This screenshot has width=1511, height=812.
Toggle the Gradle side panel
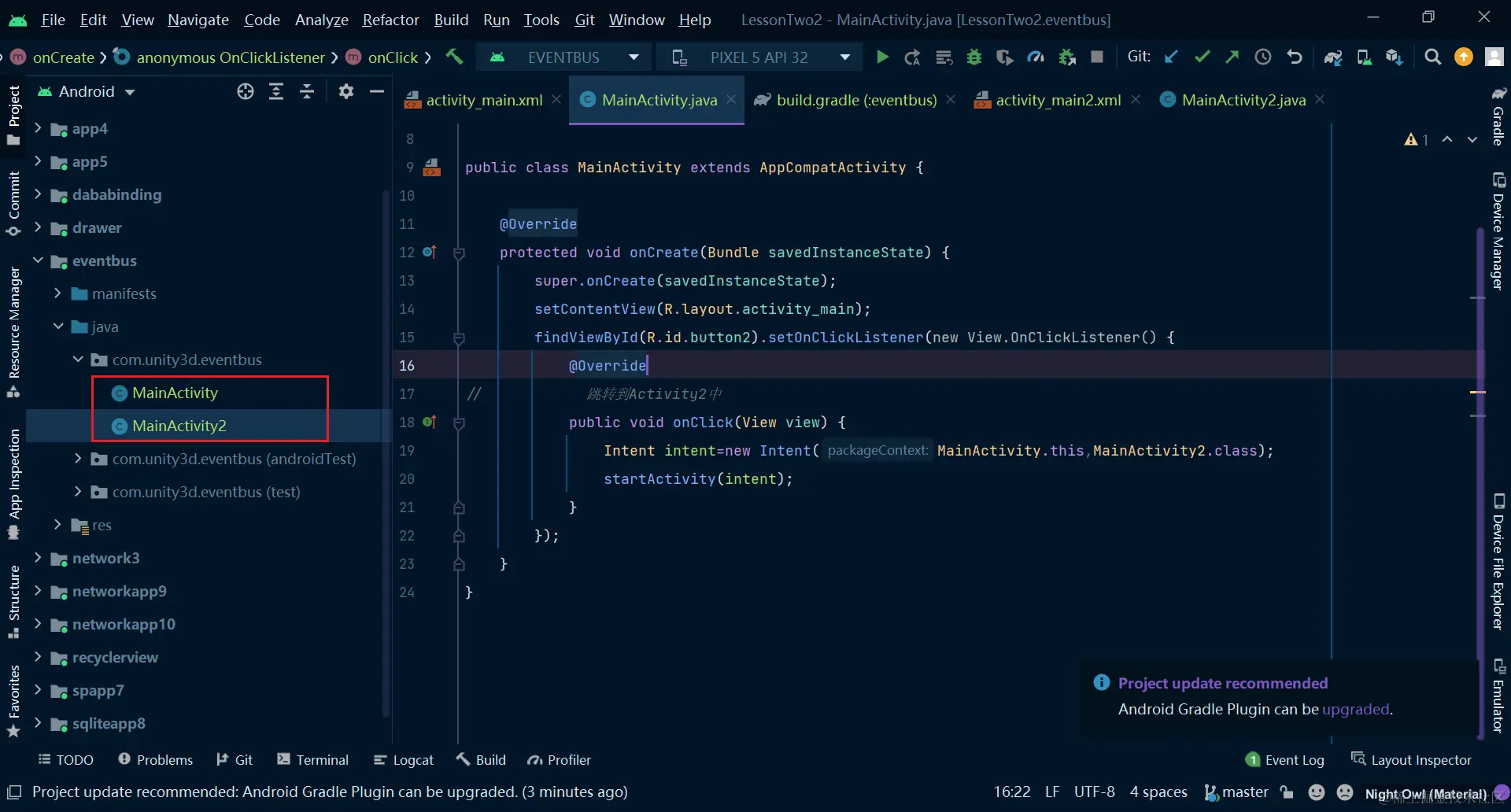[x=1498, y=116]
